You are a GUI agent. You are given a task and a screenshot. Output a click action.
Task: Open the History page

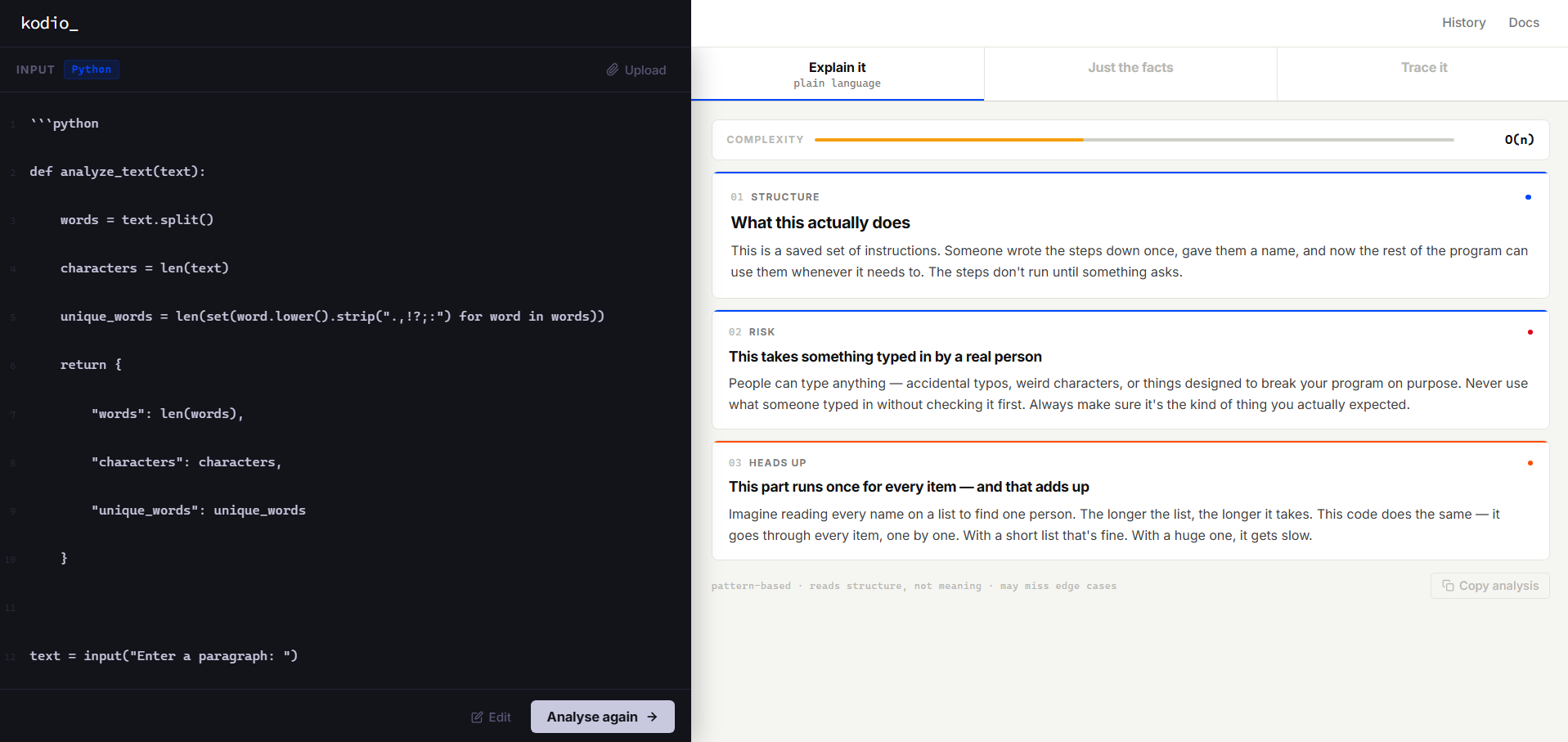click(1463, 23)
